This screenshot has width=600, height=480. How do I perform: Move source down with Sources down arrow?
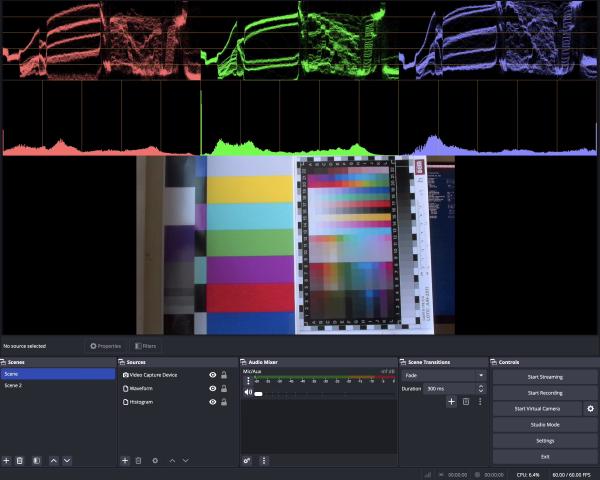pos(186,460)
